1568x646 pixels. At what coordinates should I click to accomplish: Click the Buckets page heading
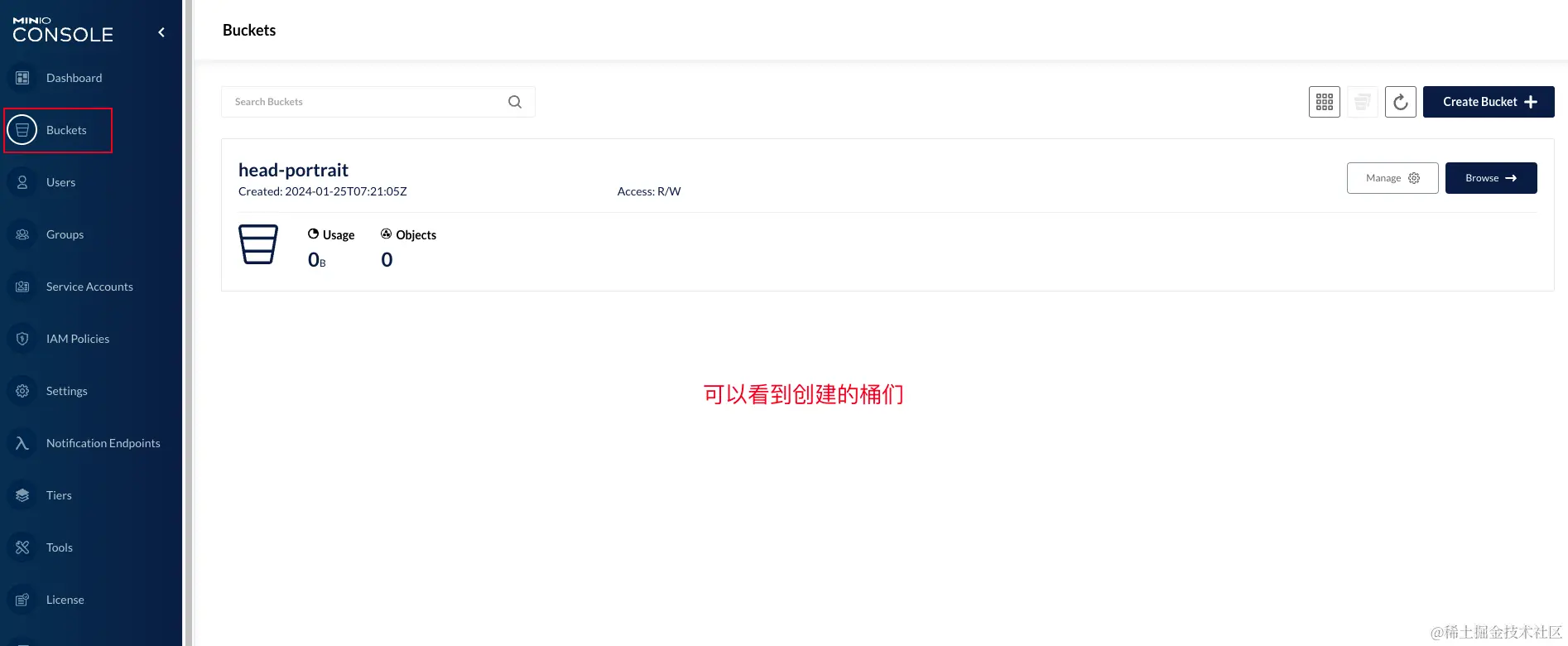(x=249, y=30)
